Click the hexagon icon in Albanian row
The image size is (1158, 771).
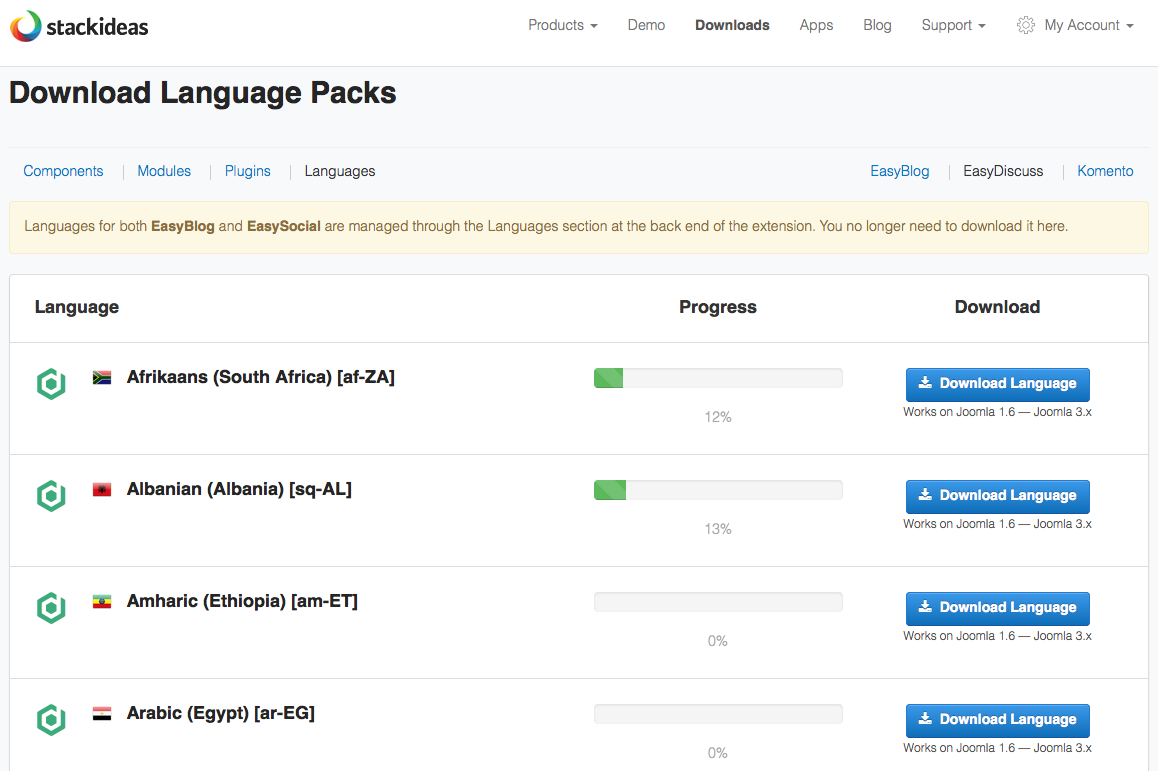click(51, 496)
